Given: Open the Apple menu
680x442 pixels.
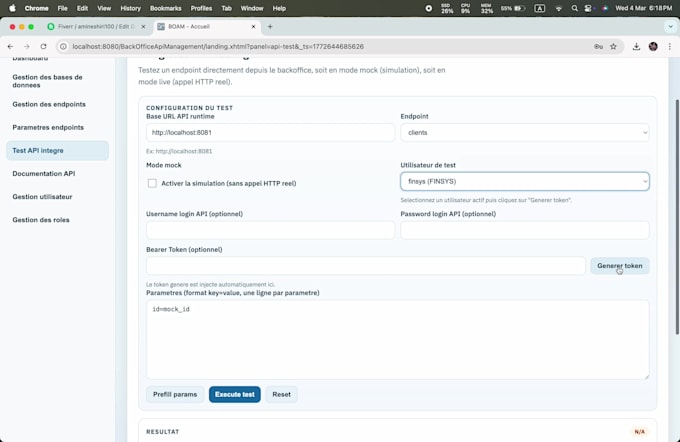Looking at the screenshot, I should (12, 8).
